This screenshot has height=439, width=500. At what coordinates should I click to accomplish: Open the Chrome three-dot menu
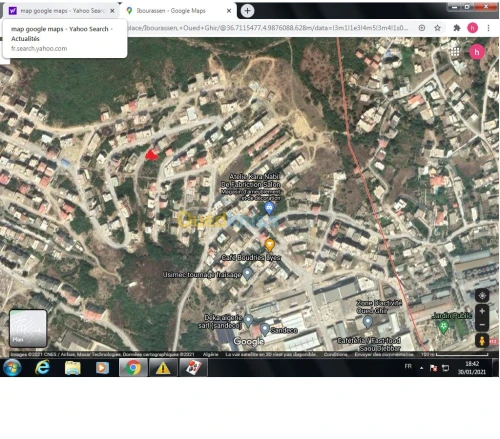coord(488,28)
